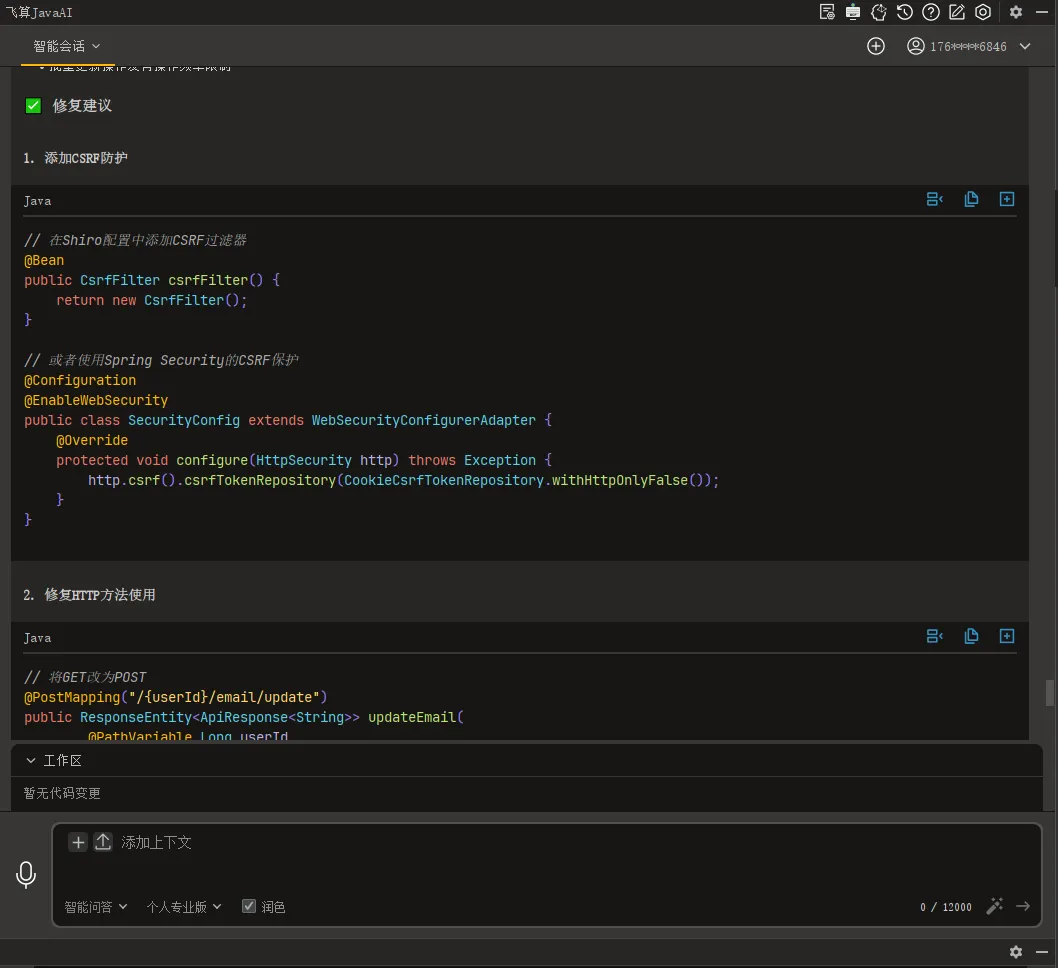Image resolution: width=1058 pixels, height=968 pixels.
Task: Apply code icon in first Java block
Action: coord(935,199)
